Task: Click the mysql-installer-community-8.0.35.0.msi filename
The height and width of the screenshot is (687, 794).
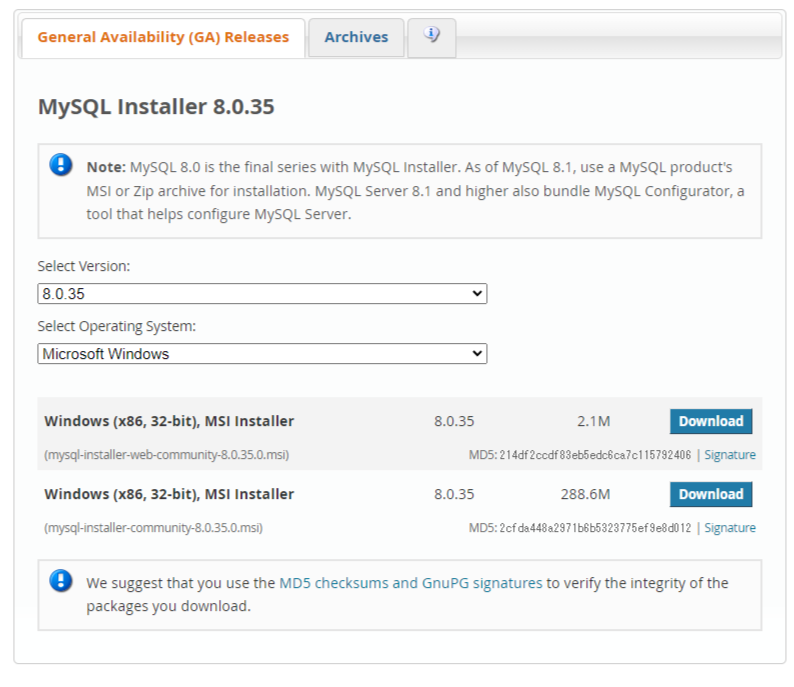Action: click(154, 528)
